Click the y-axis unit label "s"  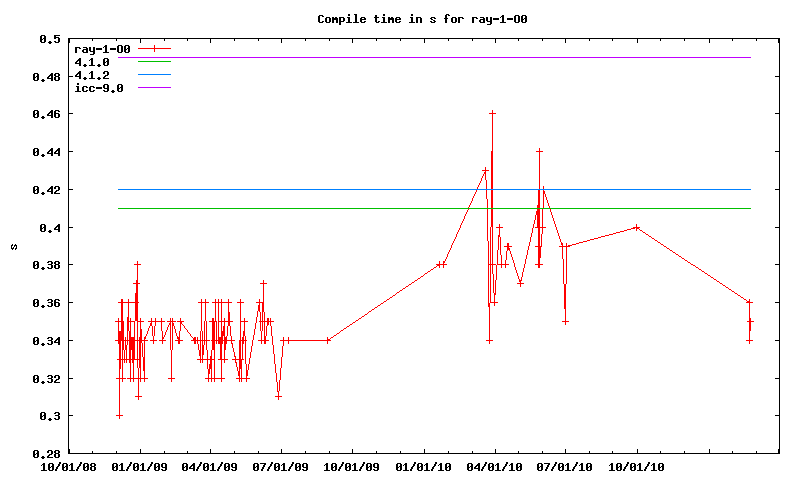coord(14,246)
